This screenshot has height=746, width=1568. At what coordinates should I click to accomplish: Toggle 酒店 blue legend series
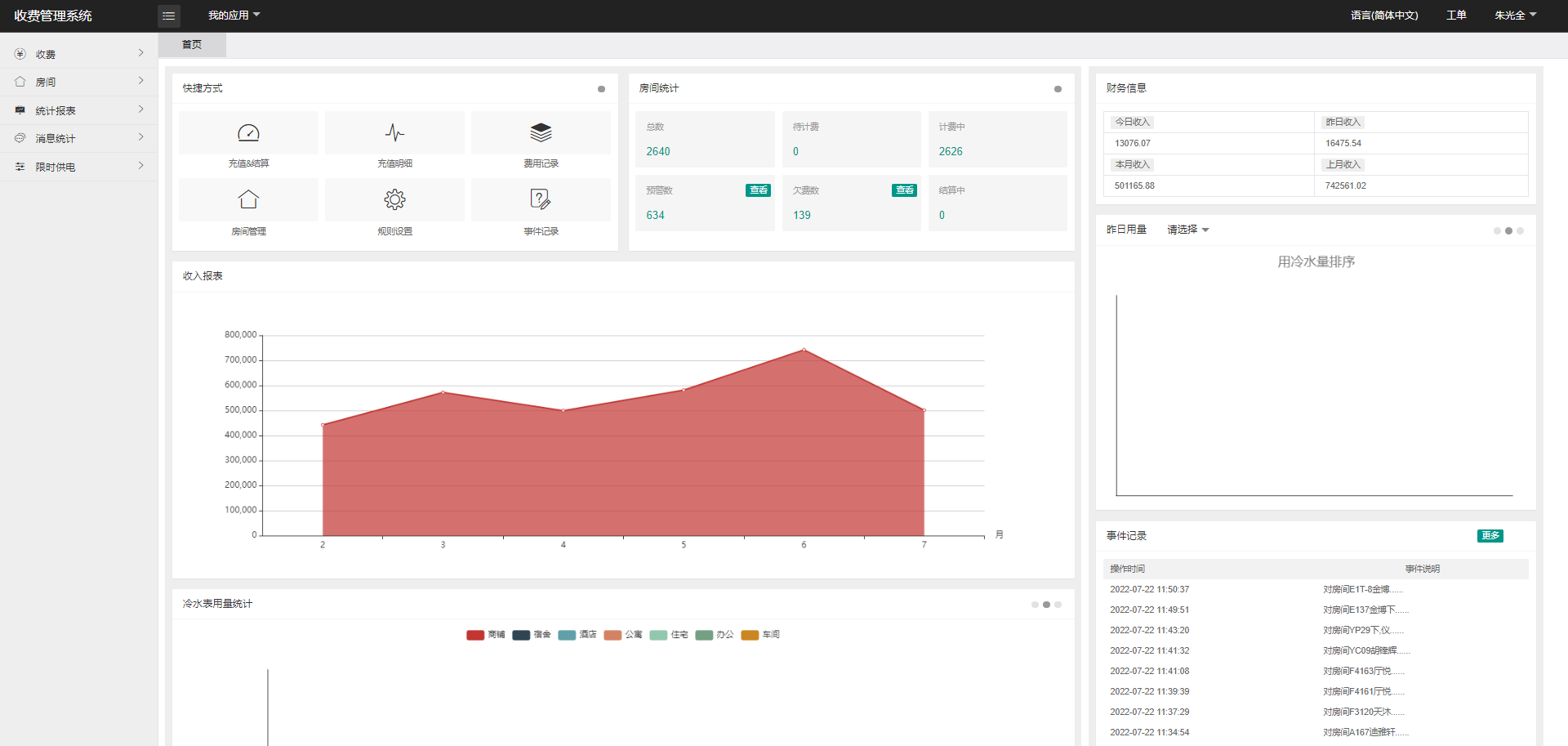[567, 635]
